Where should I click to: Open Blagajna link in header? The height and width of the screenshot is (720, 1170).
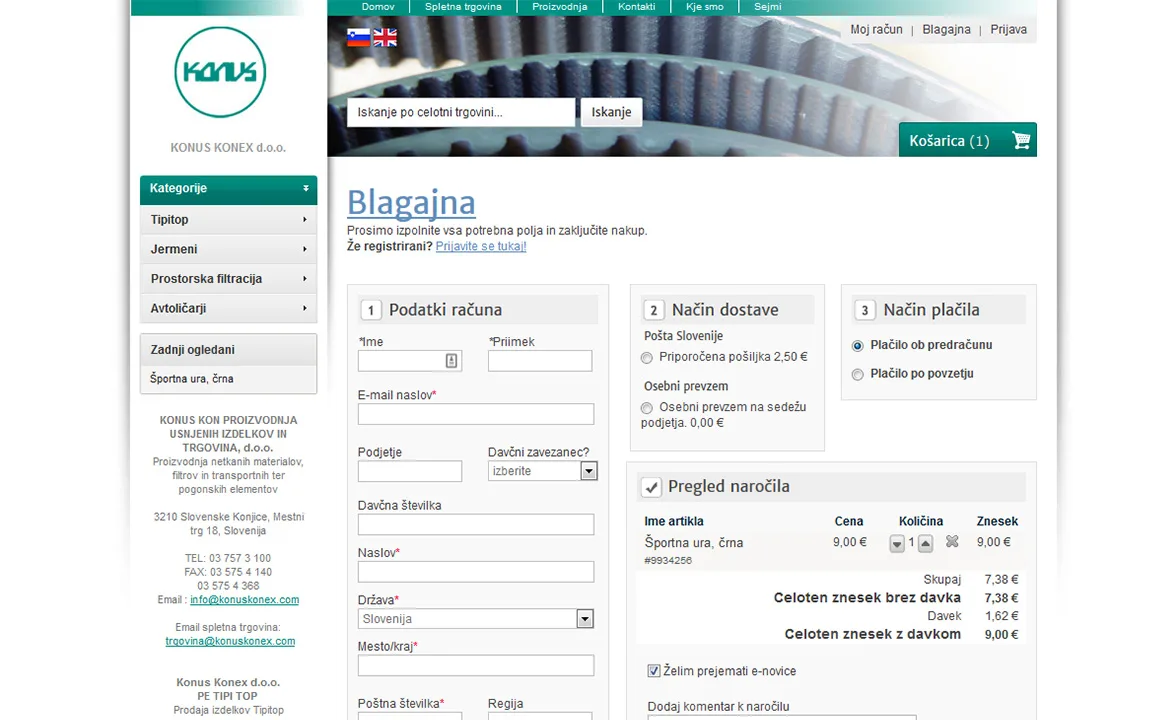(946, 30)
